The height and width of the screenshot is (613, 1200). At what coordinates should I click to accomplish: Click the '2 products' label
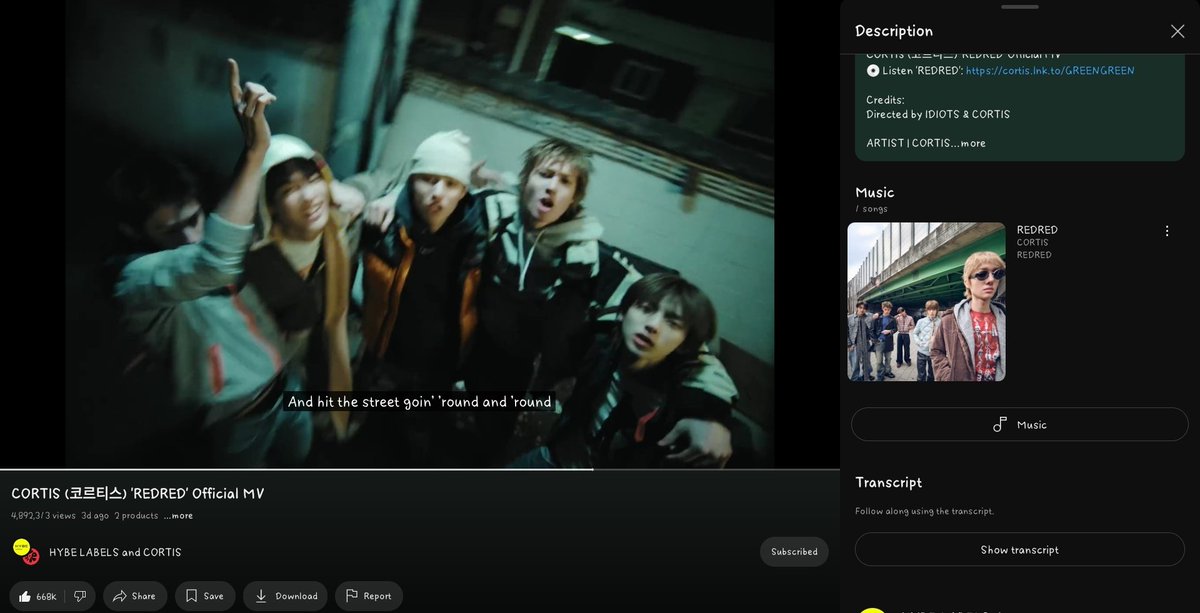click(136, 516)
